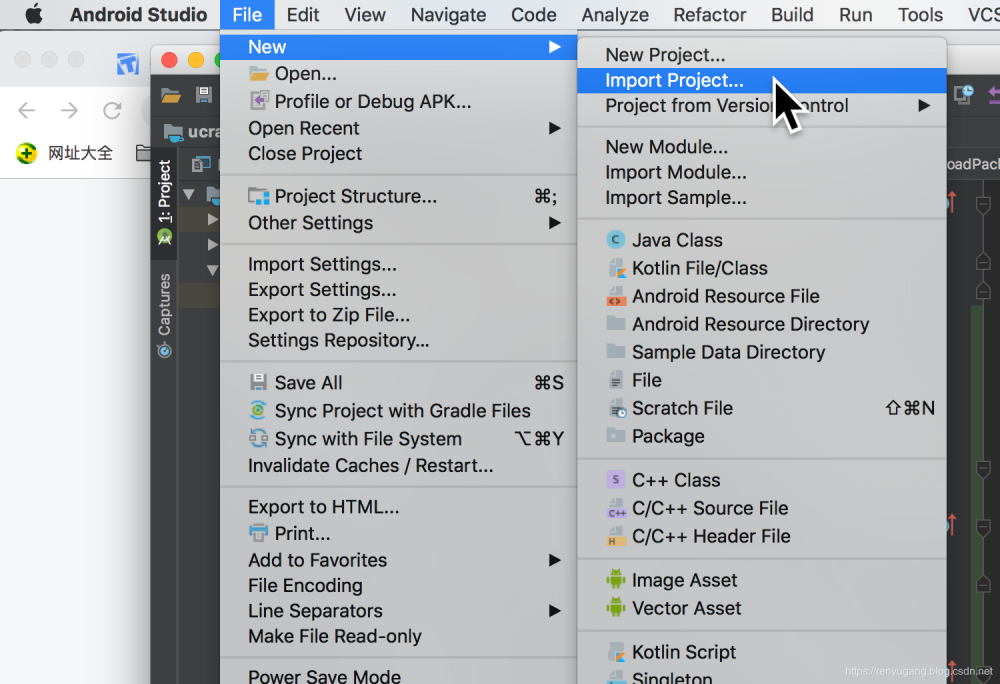Click the Vector Asset android icon
This screenshot has width=1000, height=684.
click(x=616, y=608)
